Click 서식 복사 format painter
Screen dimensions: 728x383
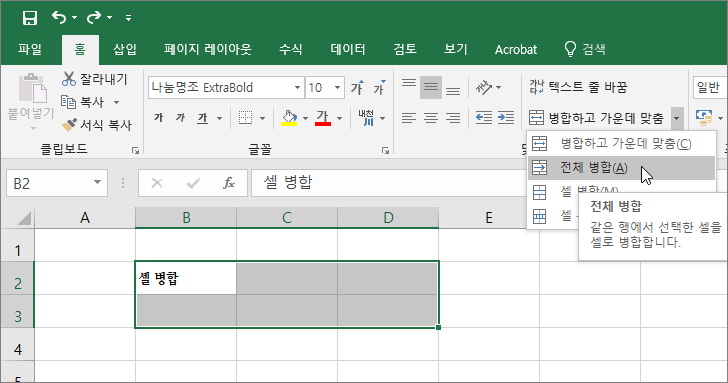(x=97, y=124)
